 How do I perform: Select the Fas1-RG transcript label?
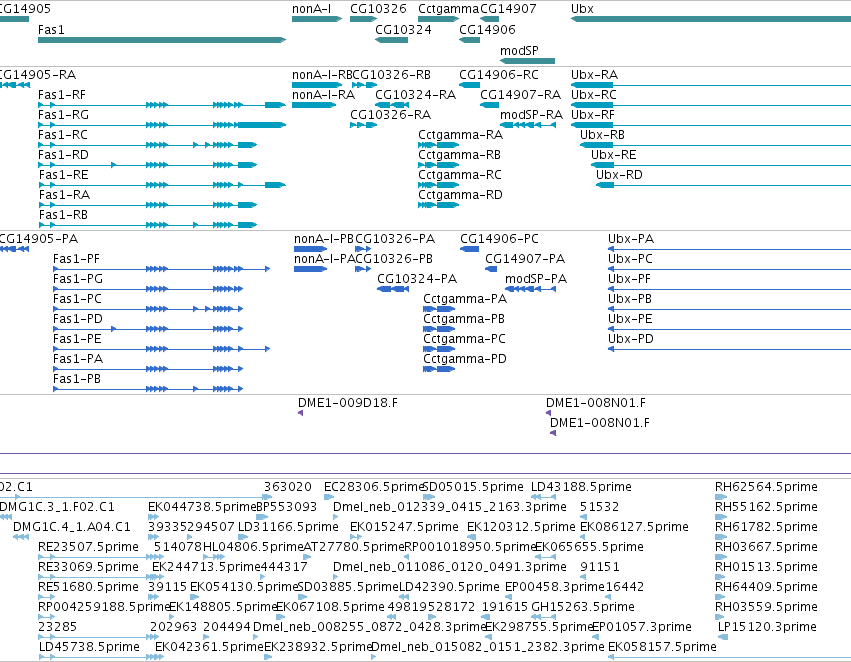[63, 115]
